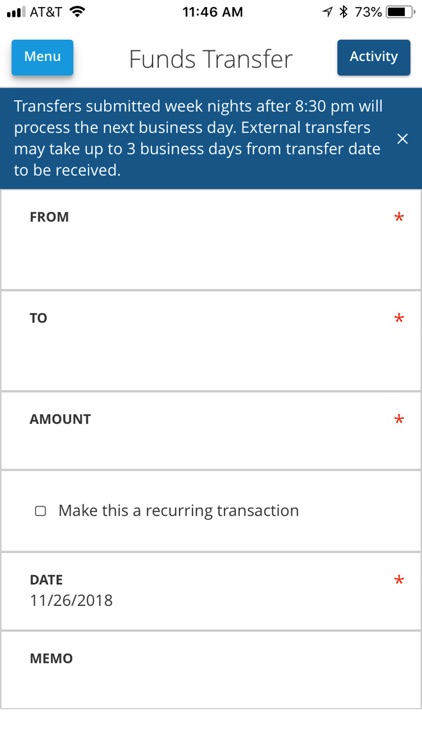Open the DATE picker showing 11/26/2018
Viewport: 422px width, 750px height.
[x=211, y=591]
